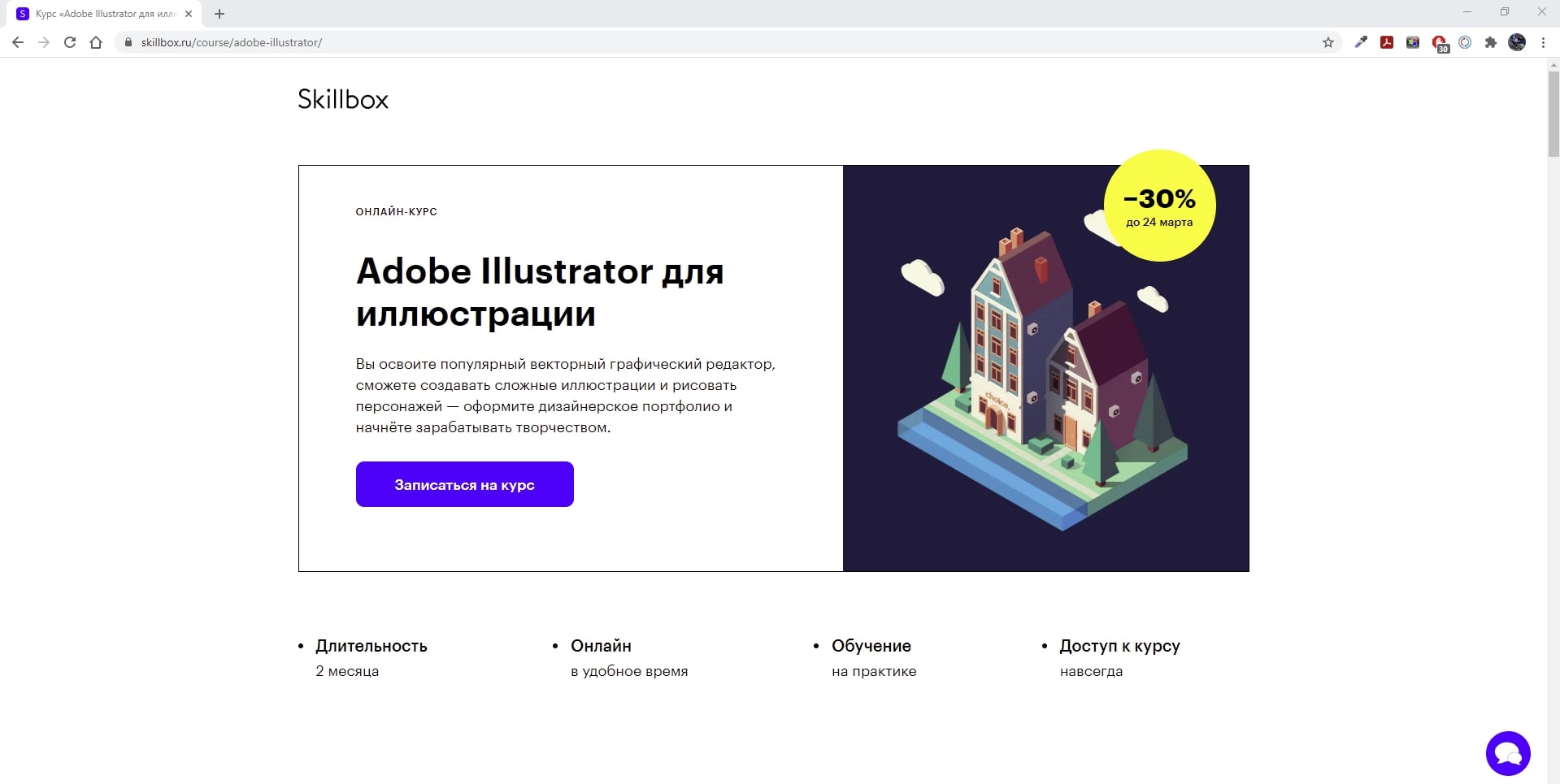Viewport: 1560px width, 784px height.
Task: Open a new browser tab
Action: click(219, 14)
